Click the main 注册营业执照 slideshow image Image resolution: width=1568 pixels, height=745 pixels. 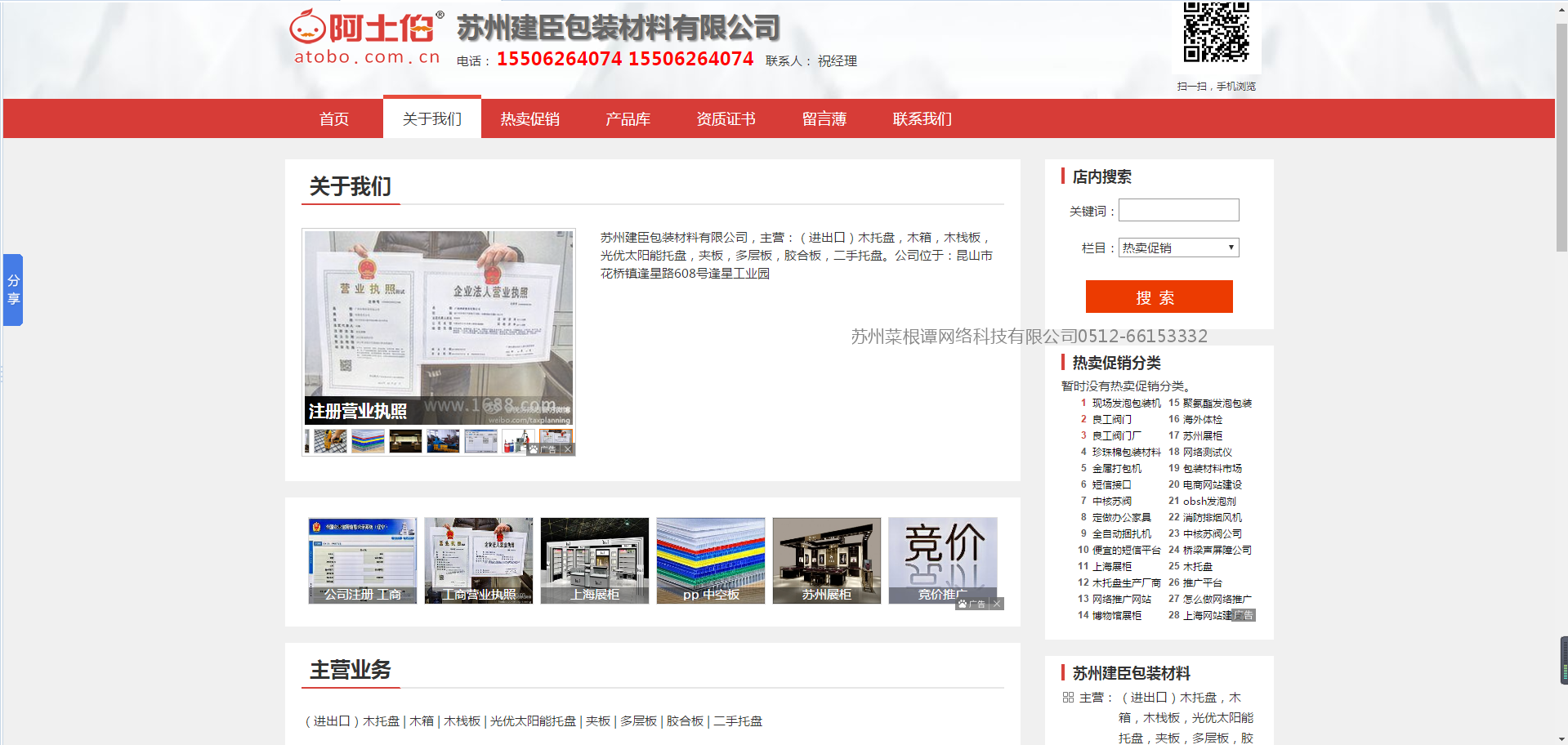point(439,328)
